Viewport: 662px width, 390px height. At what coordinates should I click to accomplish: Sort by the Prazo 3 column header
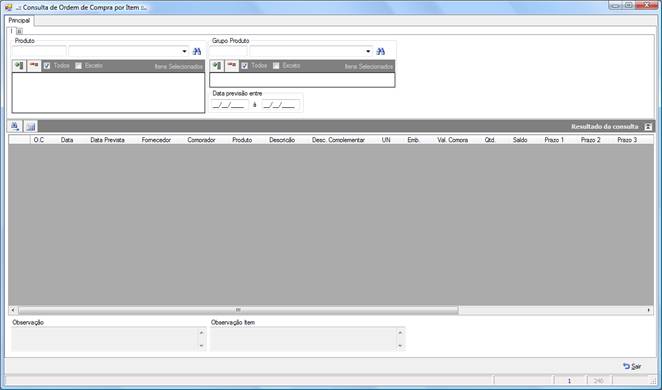(627, 140)
